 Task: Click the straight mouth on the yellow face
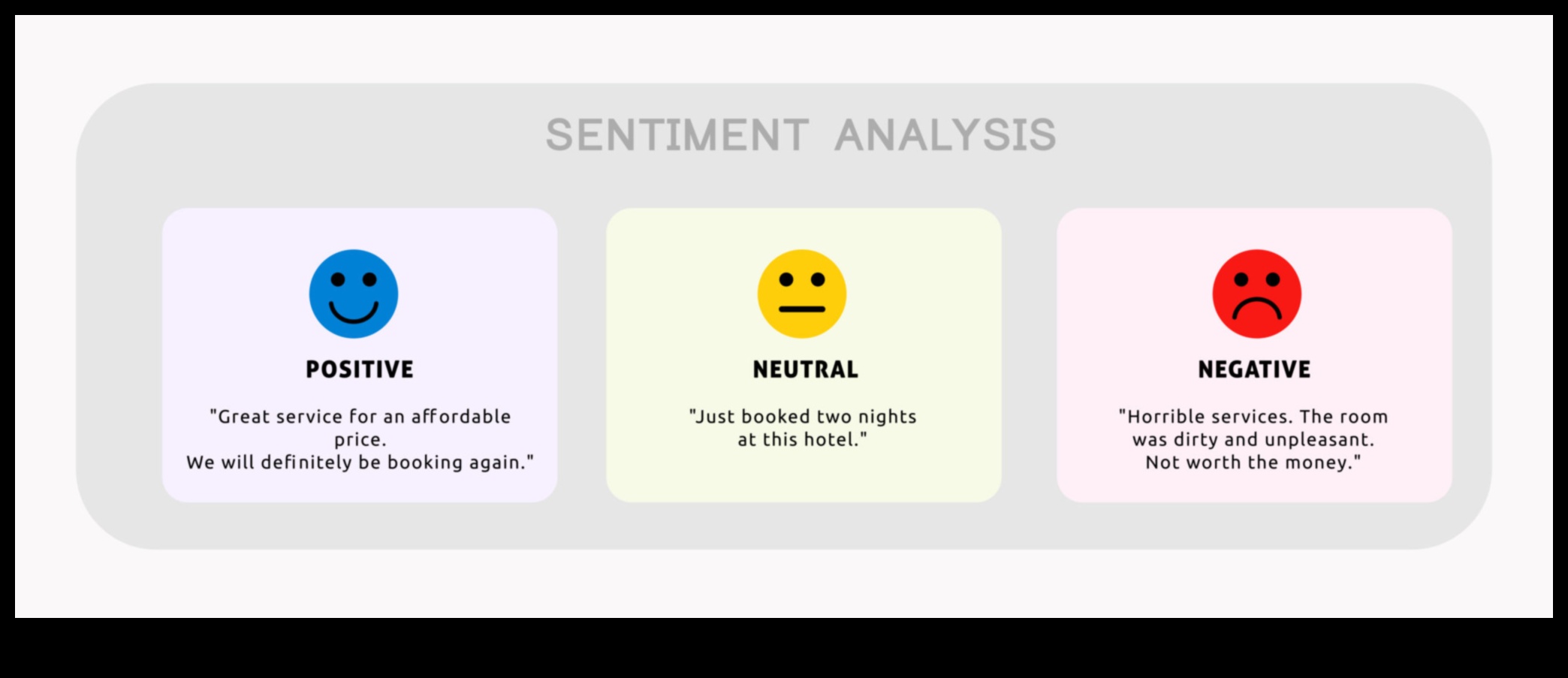point(801,309)
